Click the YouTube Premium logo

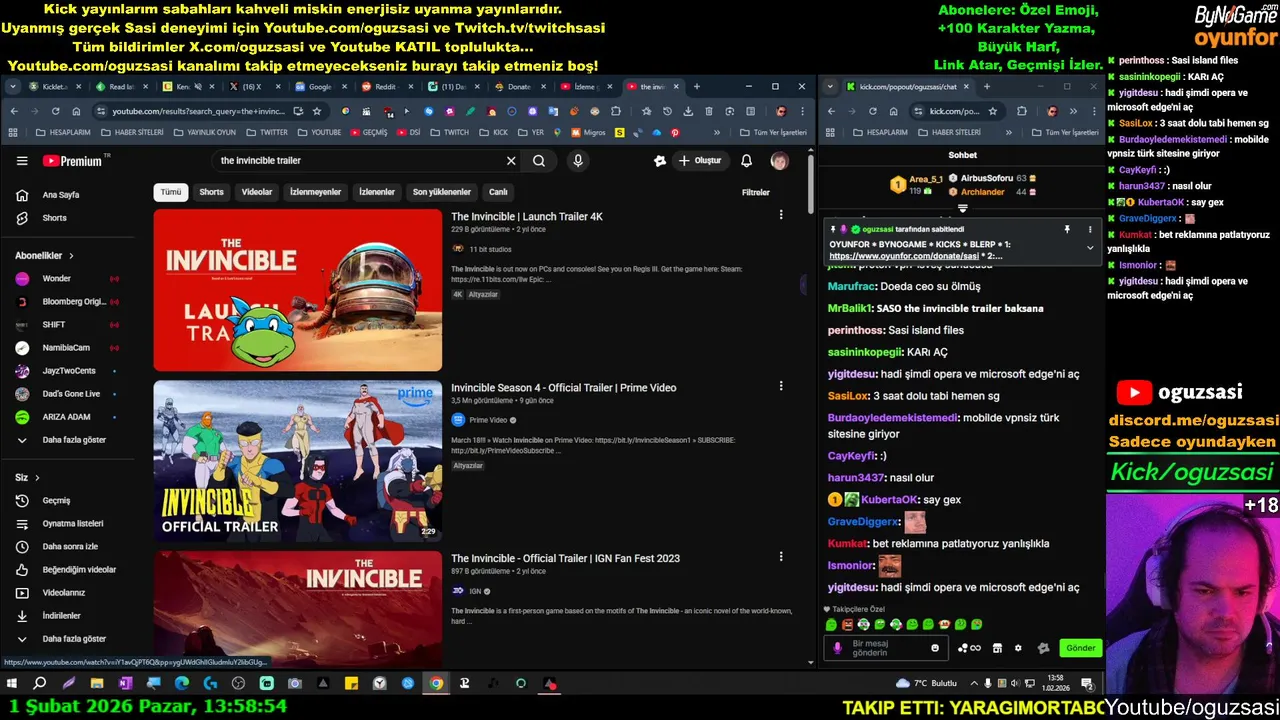(x=72, y=161)
